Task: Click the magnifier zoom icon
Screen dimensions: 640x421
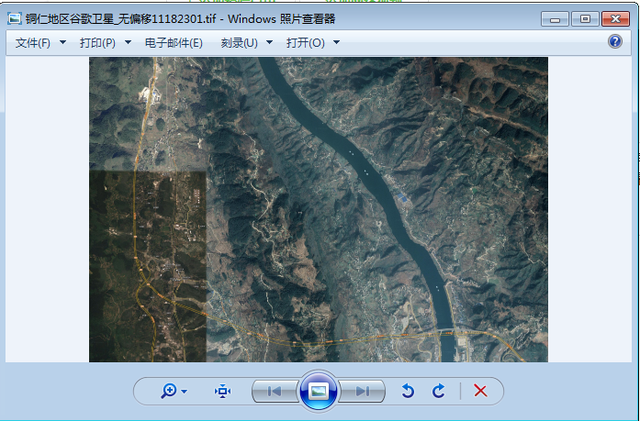Action: [x=168, y=391]
